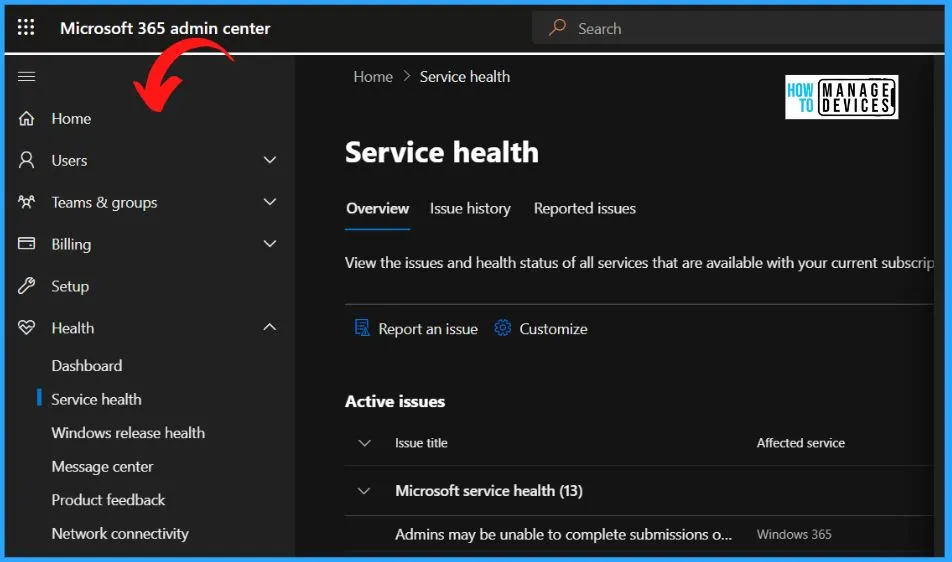The image size is (952, 562).
Task: Open Dashboard under Health
Action: 87,365
